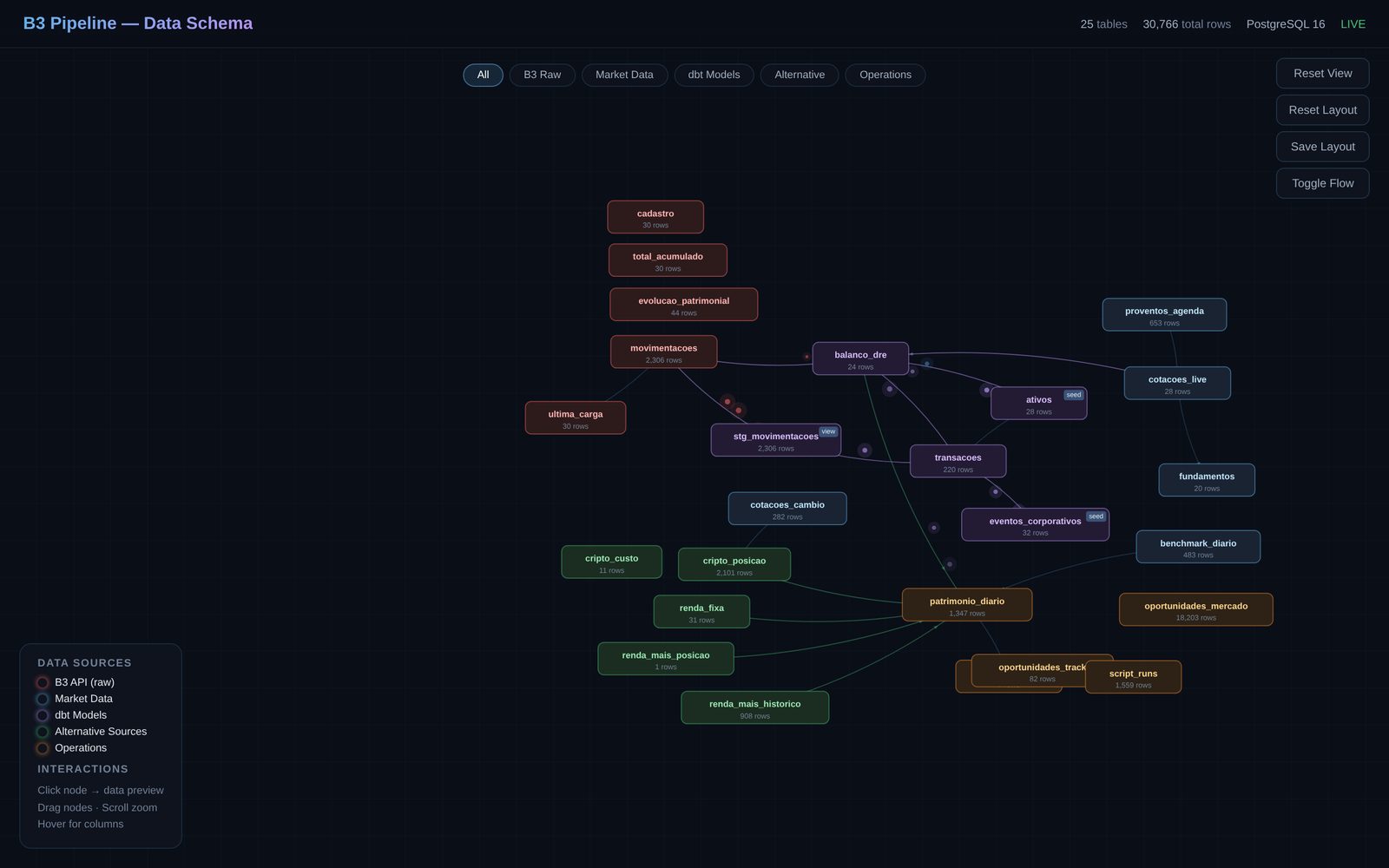Show only dbt Models tables
The width and height of the screenshot is (1389, 868).
point(714,75)
